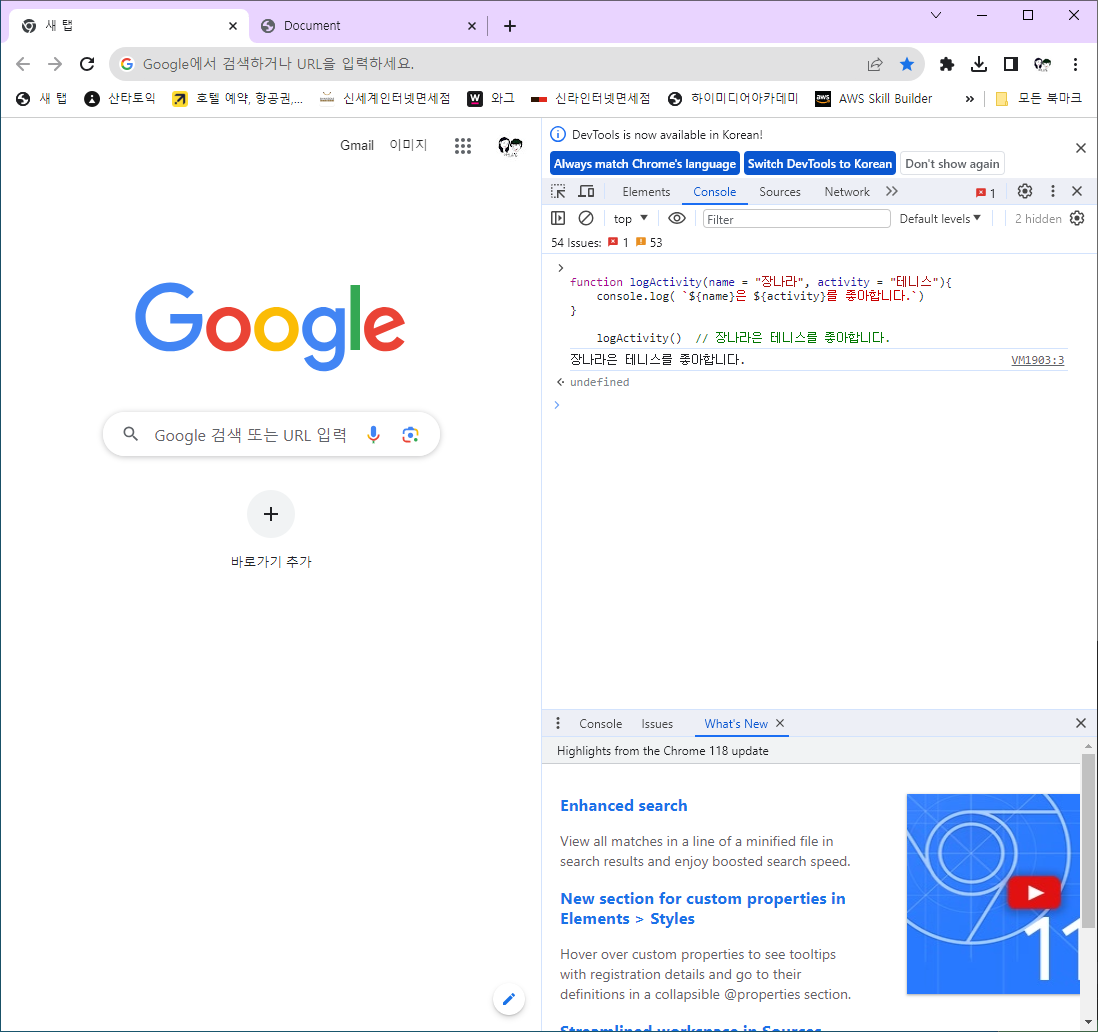Toggle DevTools device toolbar
1098x1032 pixels.
tap(587, 191)
